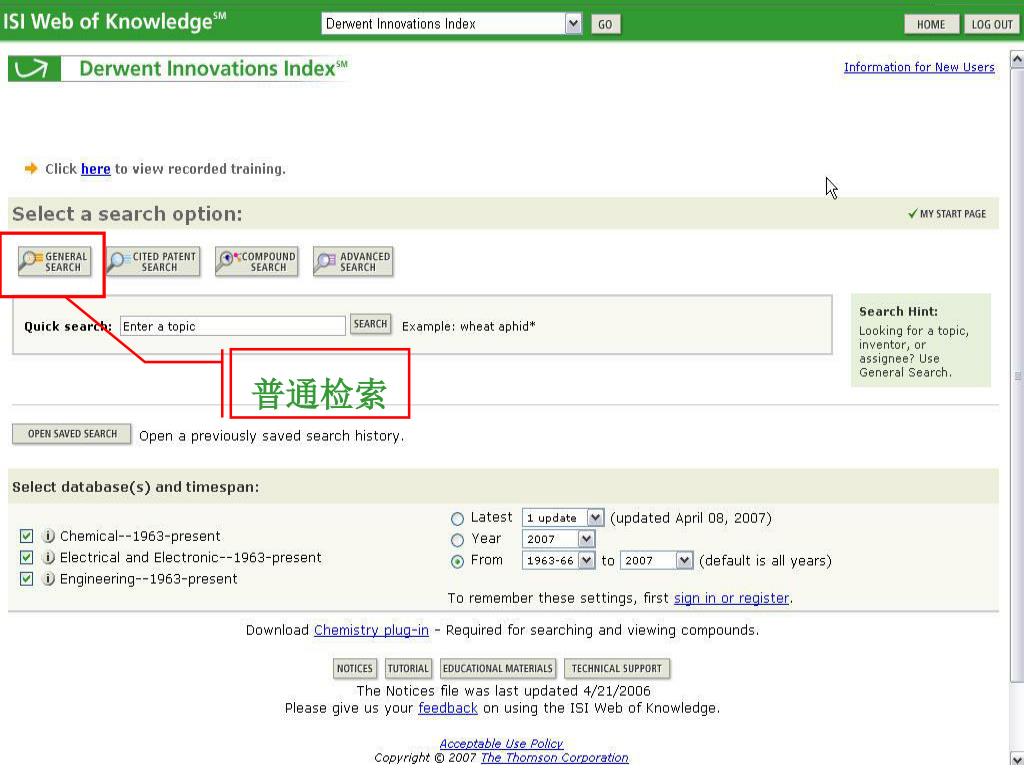Click info icon beside Chemical database
The height and width of the screenshot is (768, 1024).
[48, 536]
